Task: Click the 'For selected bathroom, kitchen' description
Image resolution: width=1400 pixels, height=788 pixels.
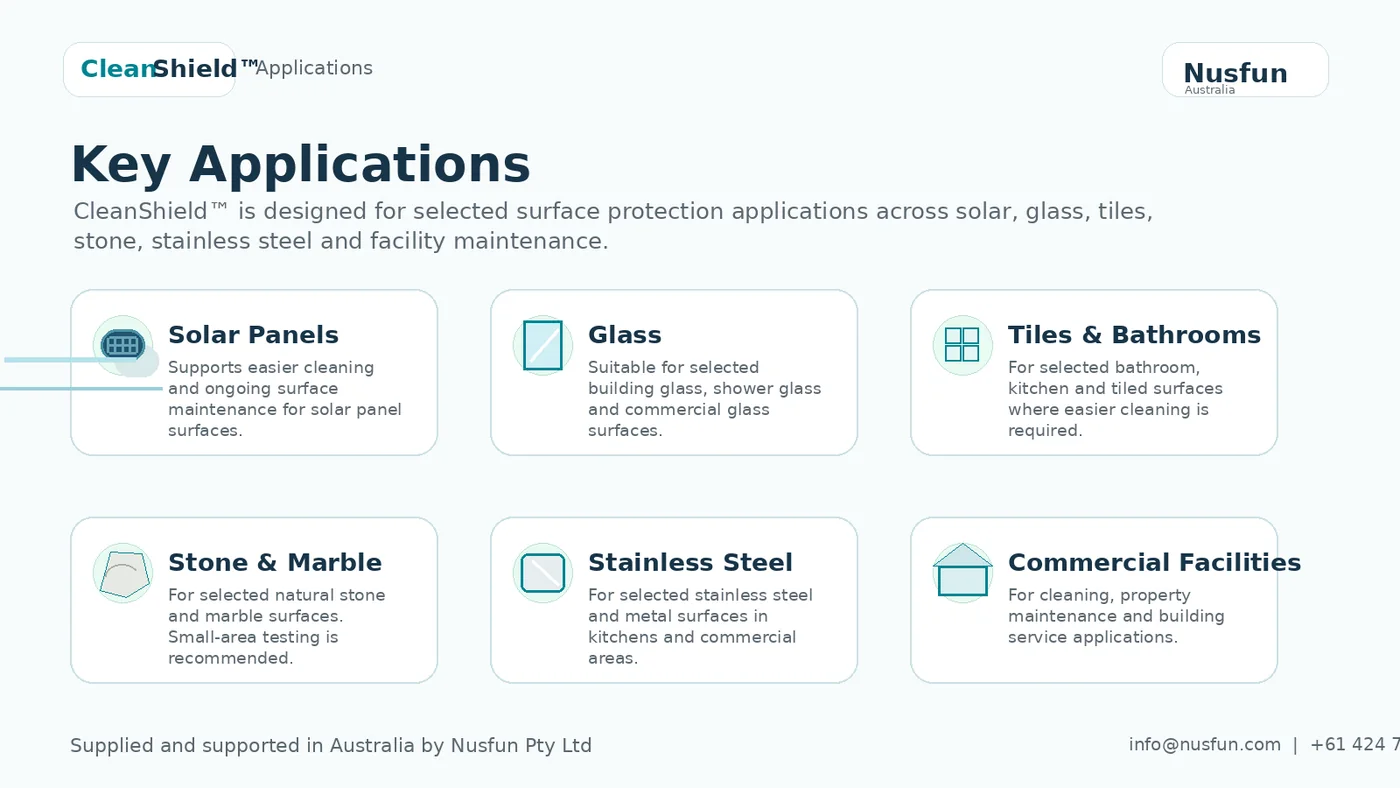Action: [x=1115, y=399]
